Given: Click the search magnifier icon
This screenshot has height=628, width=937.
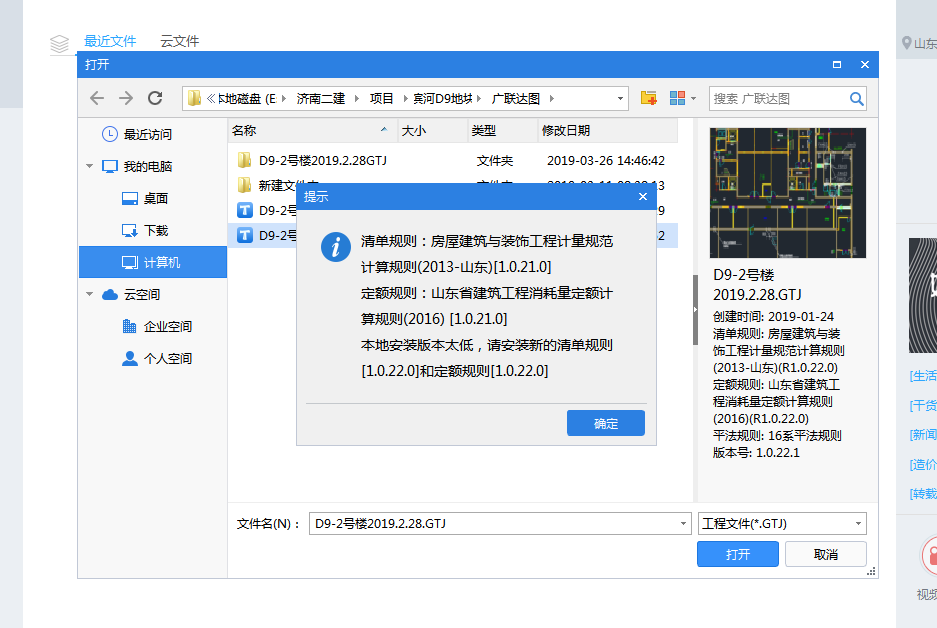Looking at the screenshot, I should (x=856, y=99).
